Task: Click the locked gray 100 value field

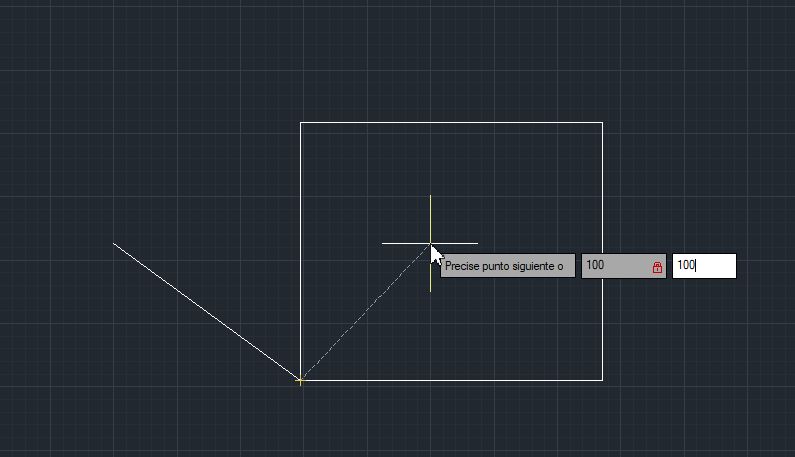Action: pos(614,266)
